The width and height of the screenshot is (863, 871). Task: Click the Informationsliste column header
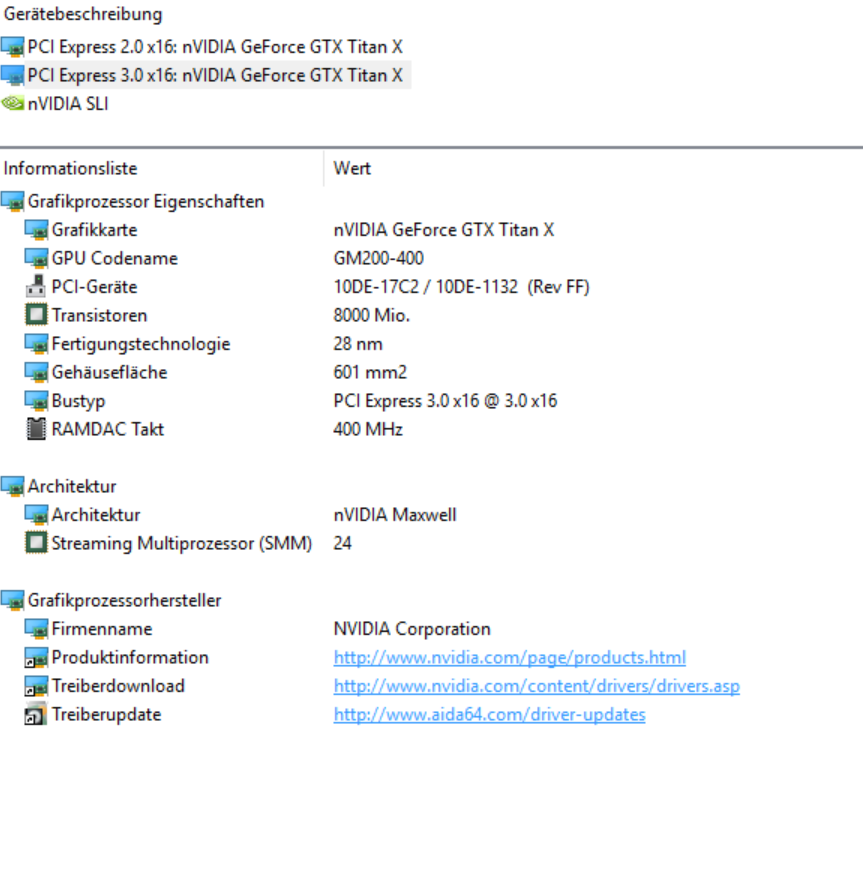coord(71,168)
